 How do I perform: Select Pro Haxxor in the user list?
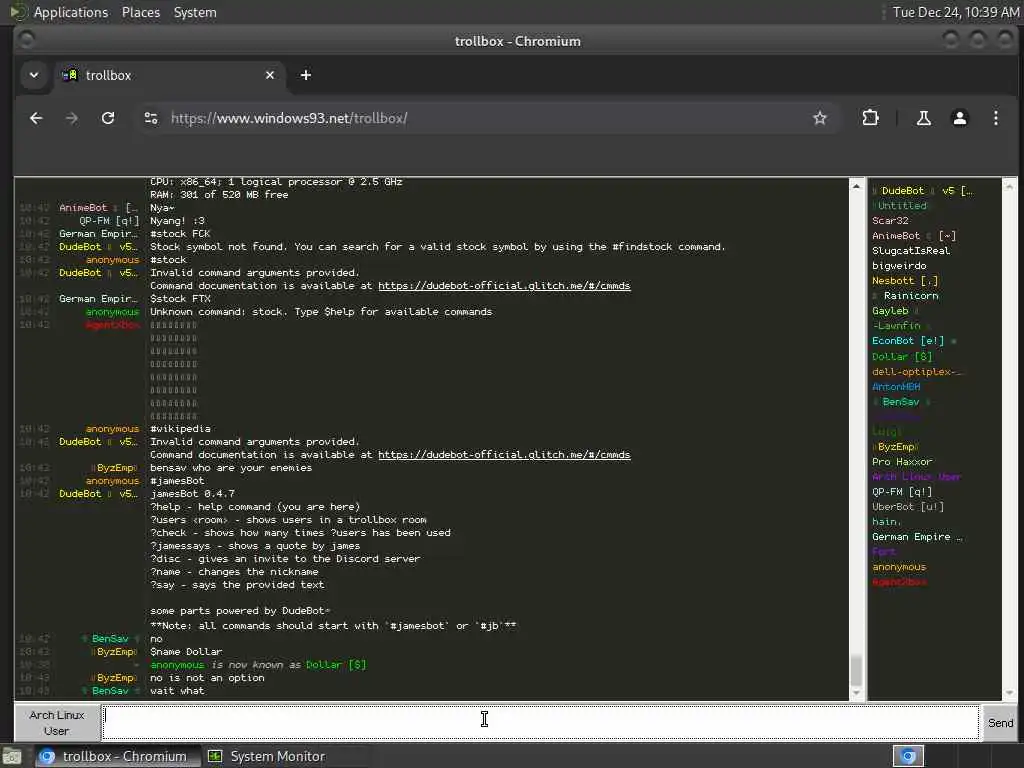coord(902,462)
